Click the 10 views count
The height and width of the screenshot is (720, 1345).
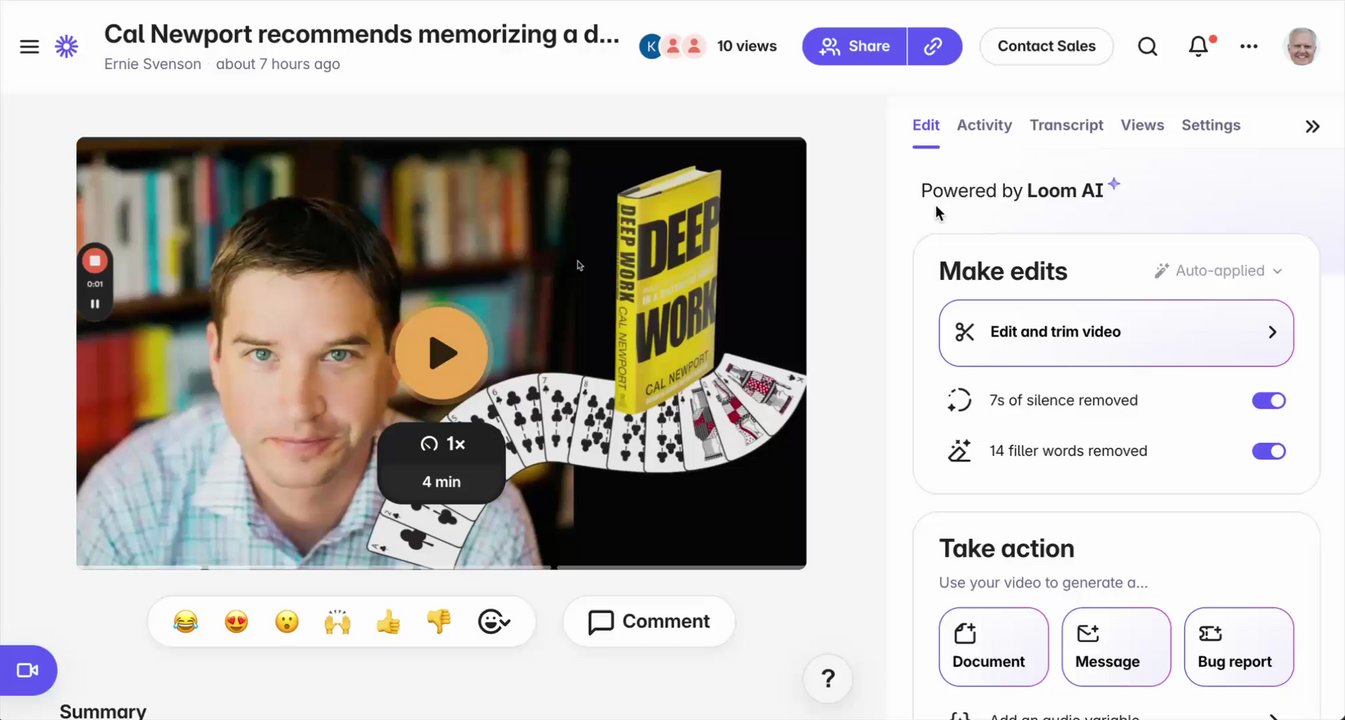[747, 46]
